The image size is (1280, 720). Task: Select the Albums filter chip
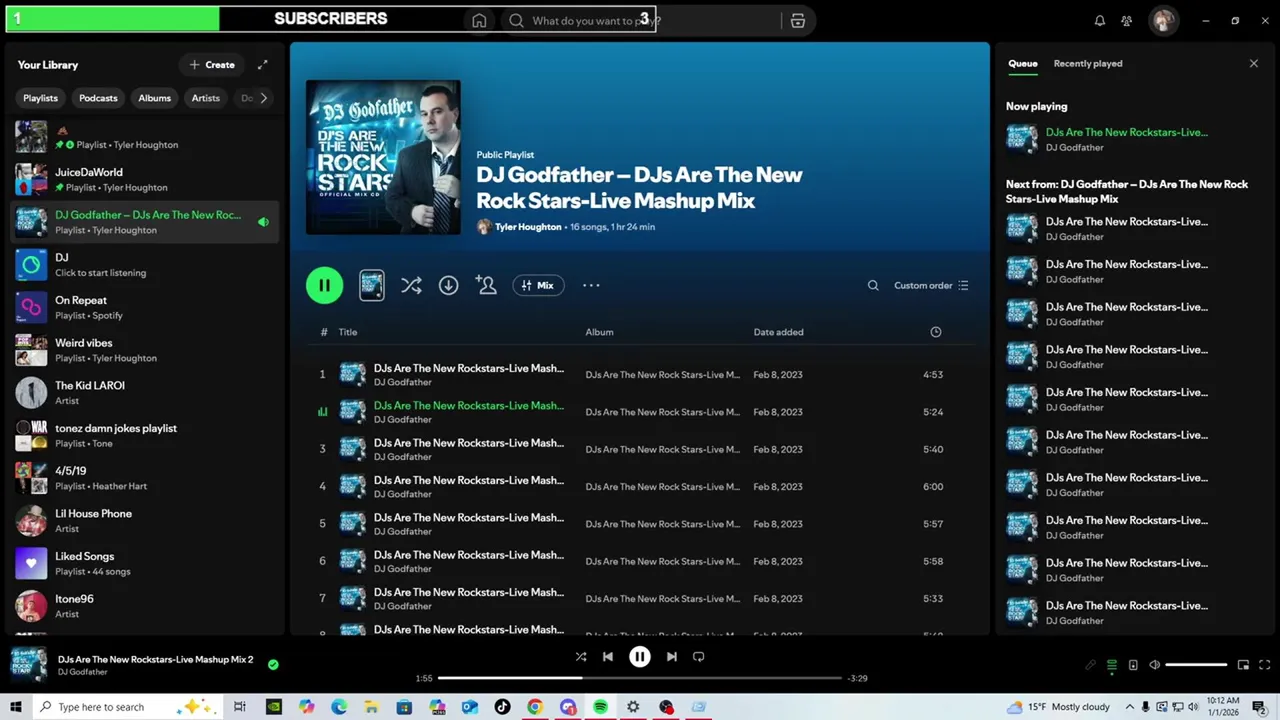[x=154, y=98]
